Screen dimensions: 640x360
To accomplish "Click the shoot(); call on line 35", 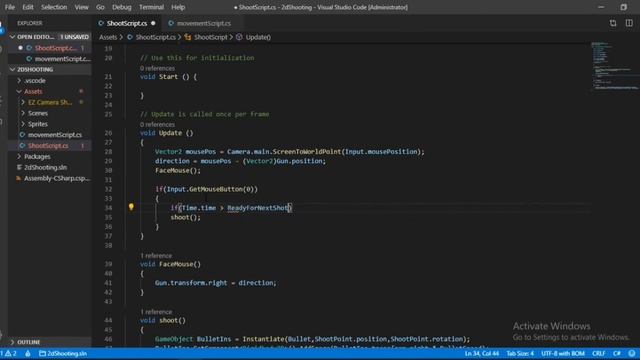I will click(x=186, y=217).
